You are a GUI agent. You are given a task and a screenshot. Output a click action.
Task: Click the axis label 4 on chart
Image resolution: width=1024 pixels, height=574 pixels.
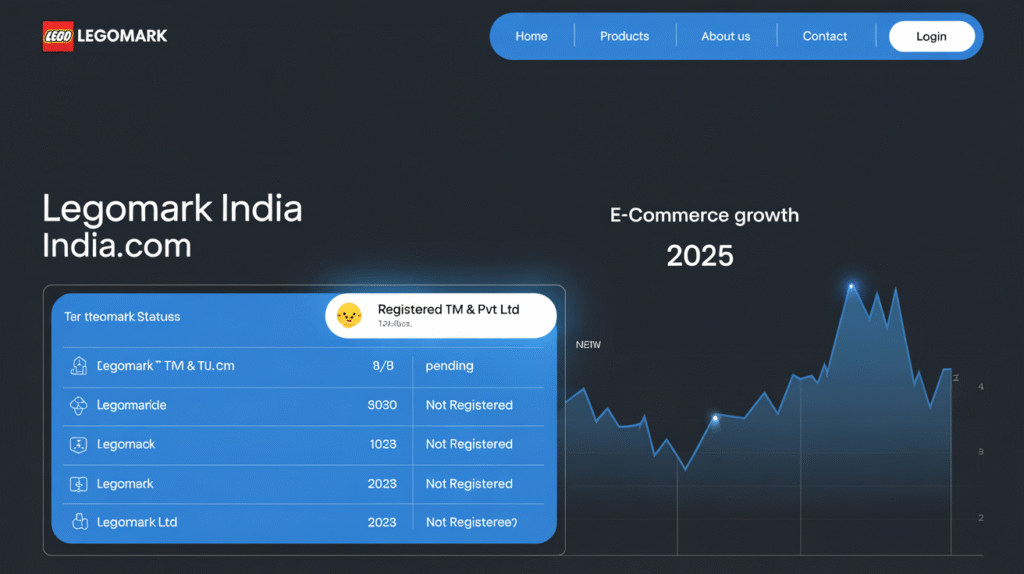981,387
